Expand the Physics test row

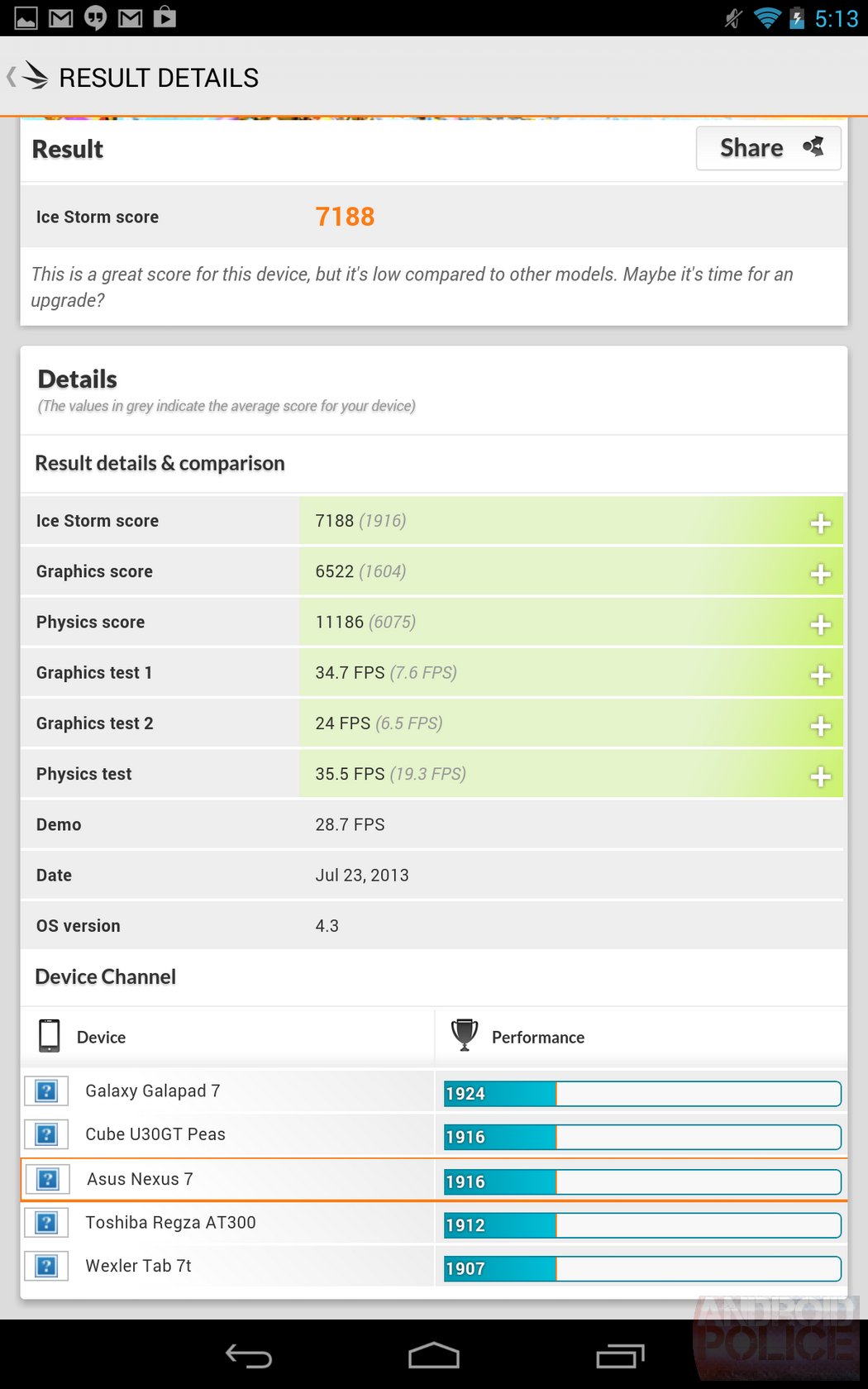[x=820, y=776]
